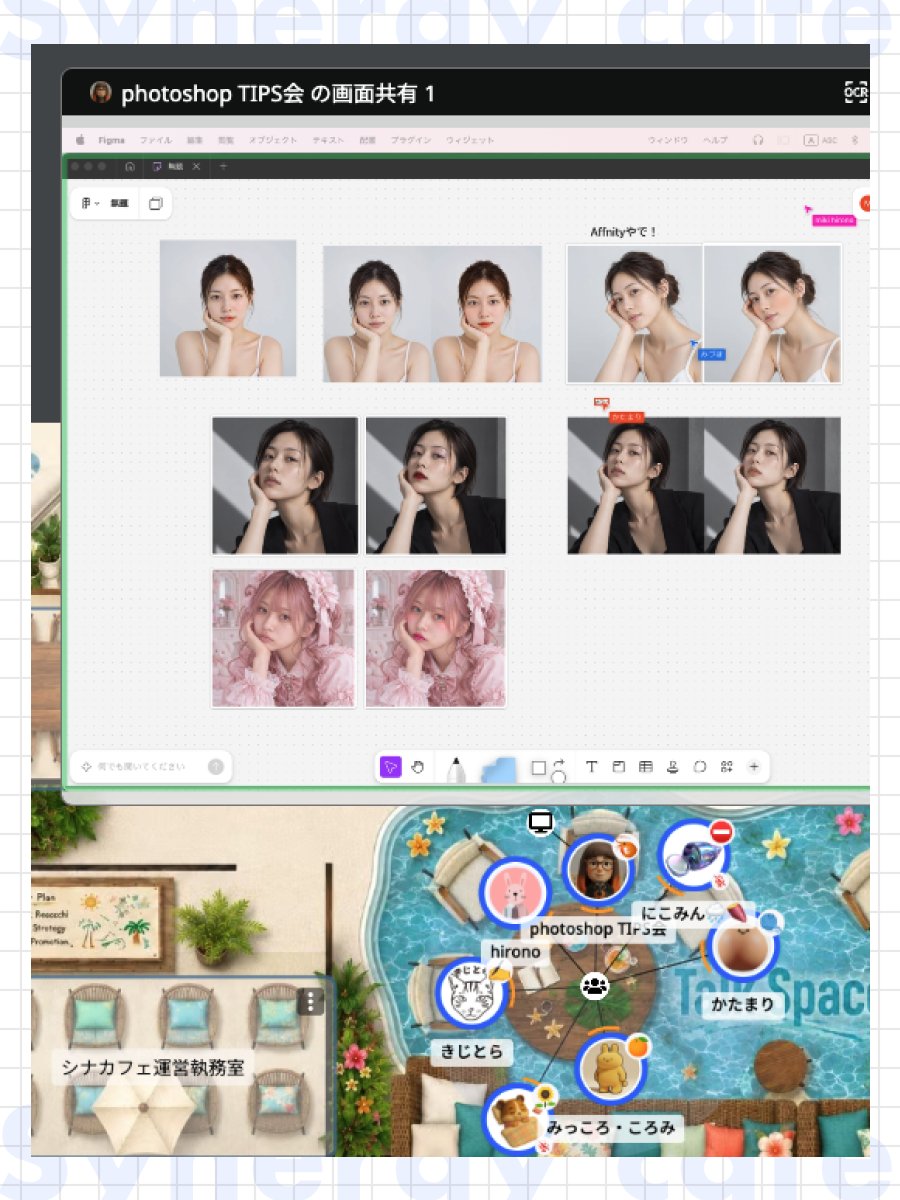Click the pink rabbit avatar
900x1200 pixels.
click(515, 891)
